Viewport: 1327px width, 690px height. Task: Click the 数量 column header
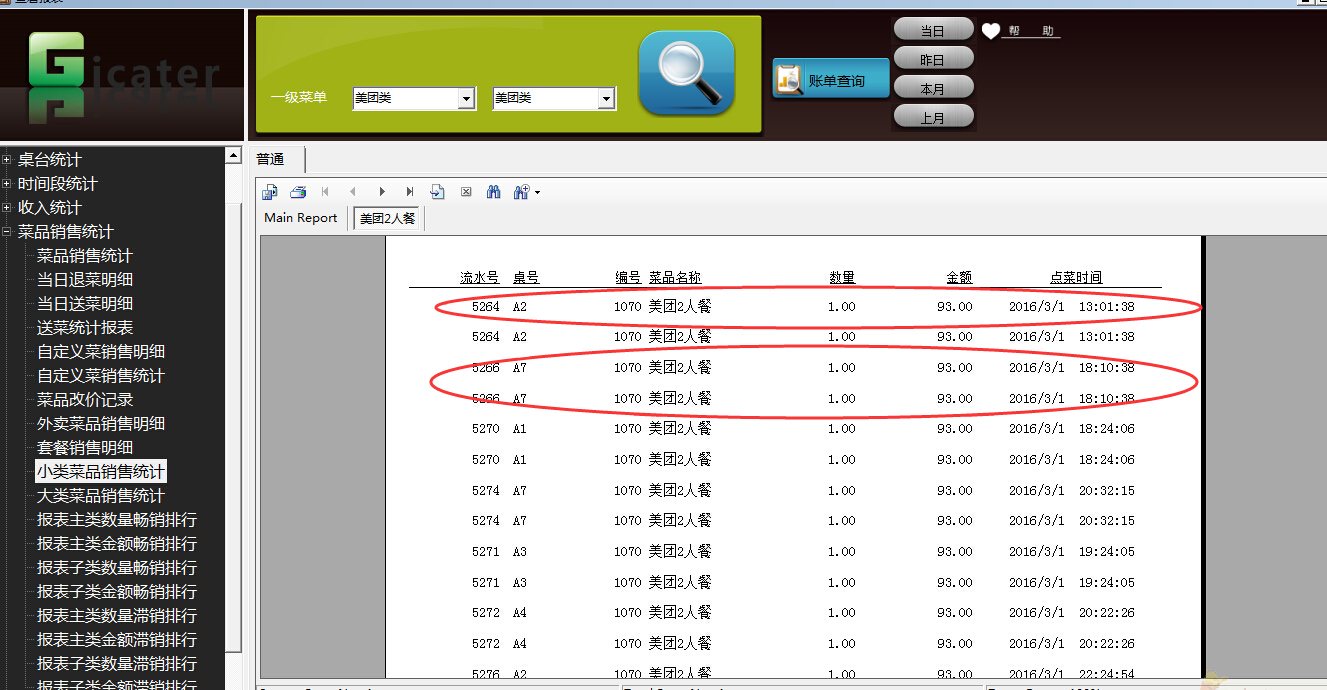click(842, 278)
